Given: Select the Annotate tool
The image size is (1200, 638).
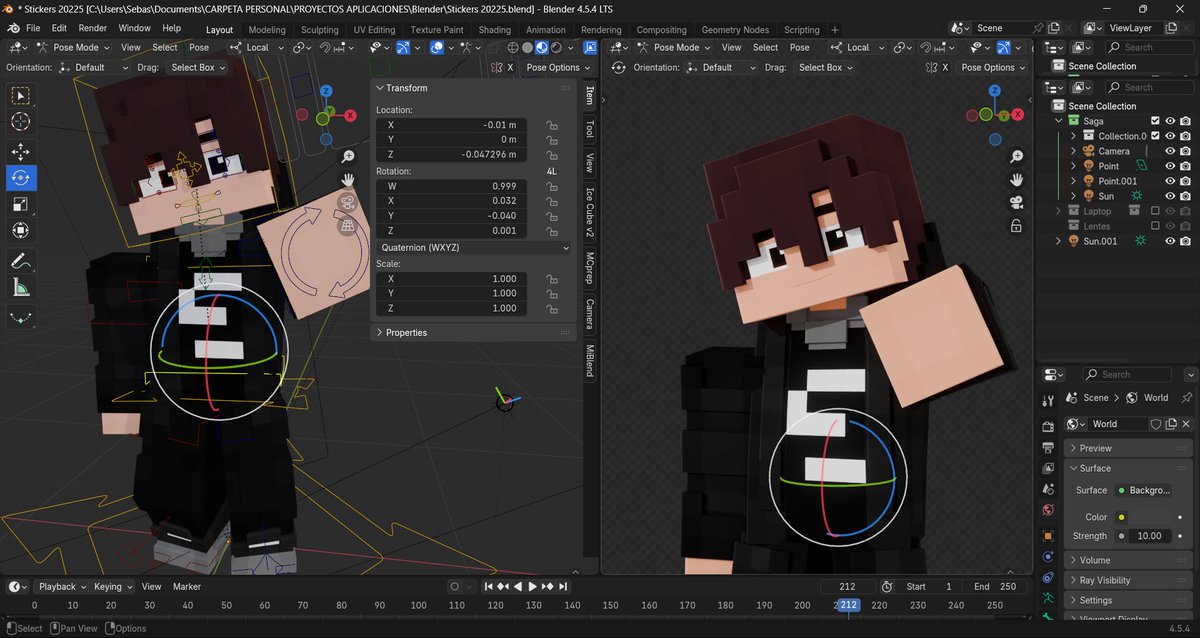Looking at the screenshot, I should [21, 261].
